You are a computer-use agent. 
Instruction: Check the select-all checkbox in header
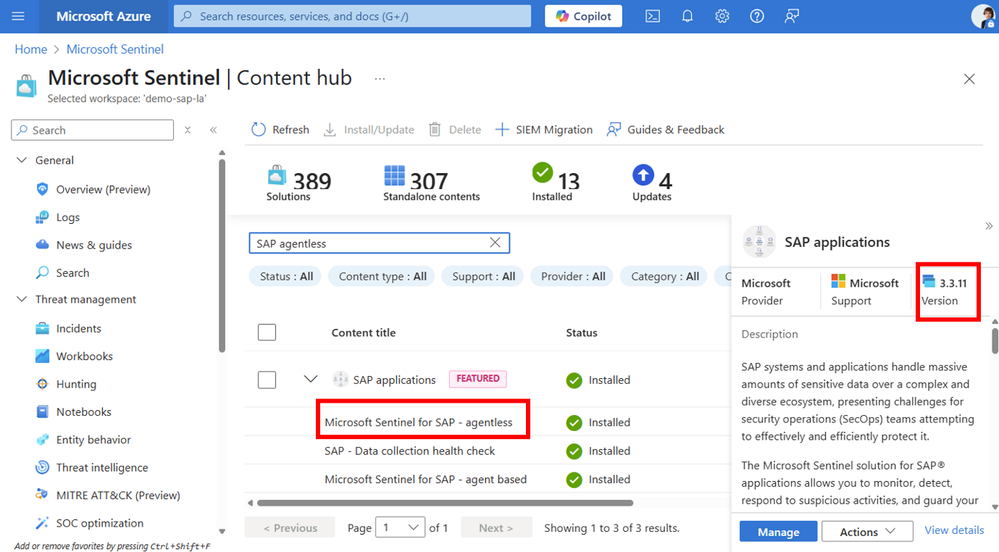(267, 332)
